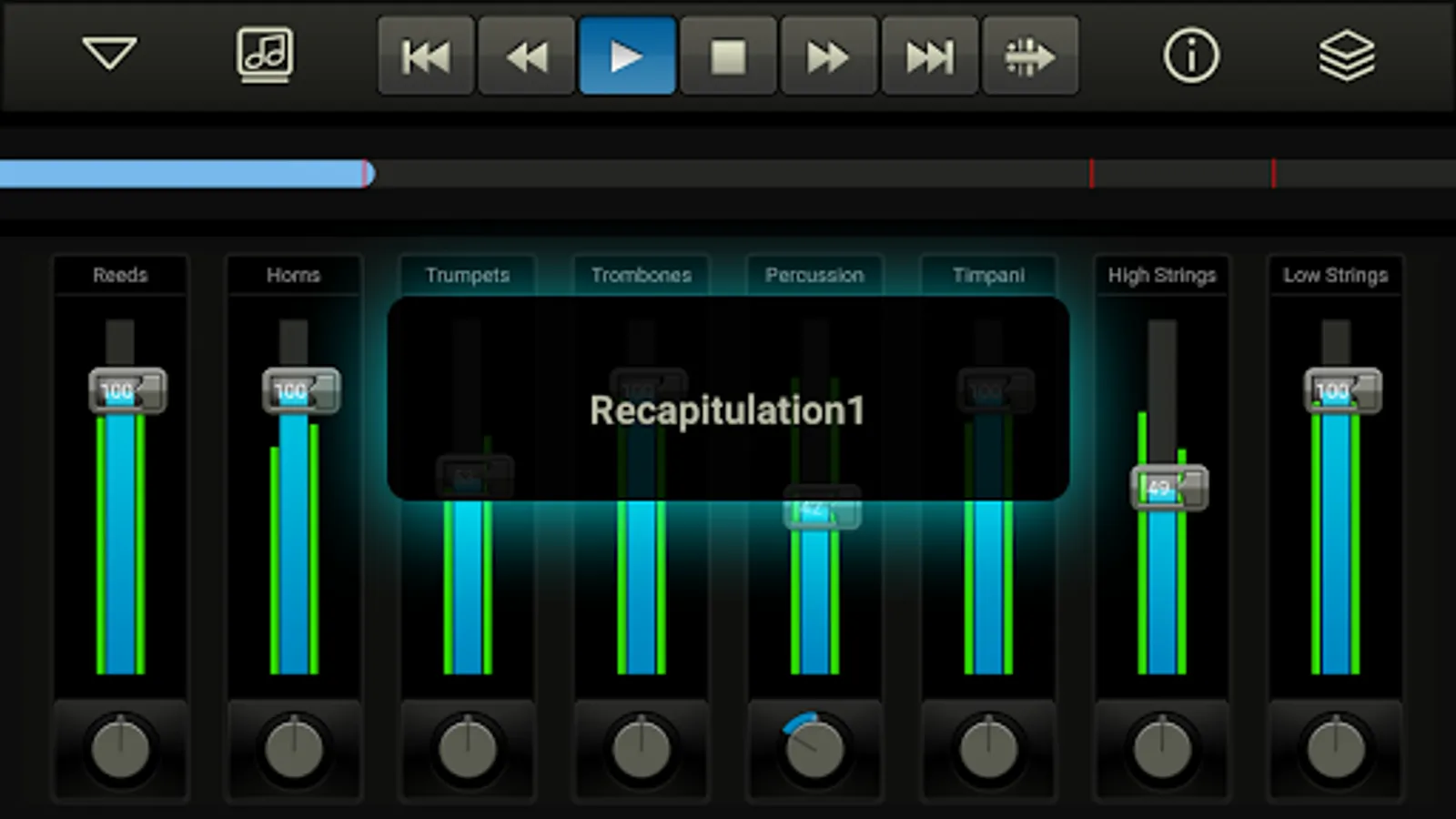Skip to the end of the track
1456x819 pixels.
(930, 56)
